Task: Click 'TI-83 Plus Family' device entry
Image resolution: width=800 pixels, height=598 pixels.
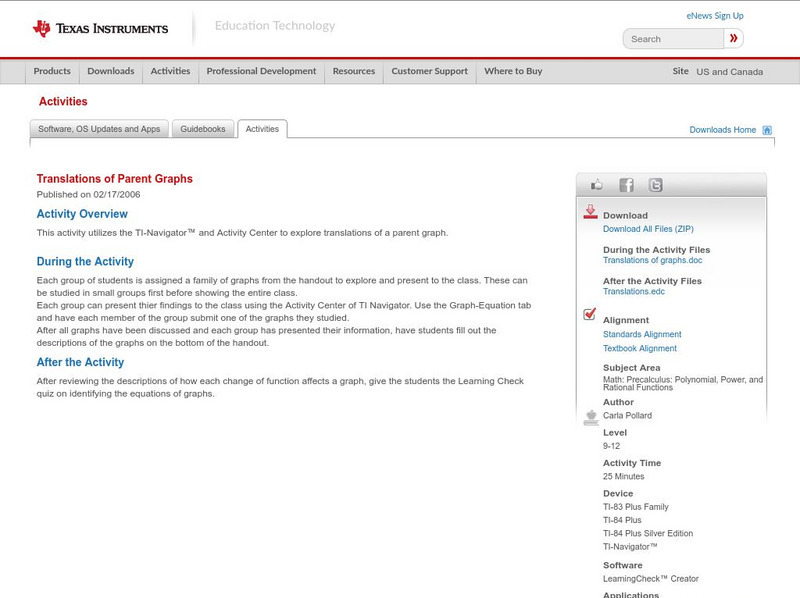Action: pyautogui.click(x=636, y=507)
